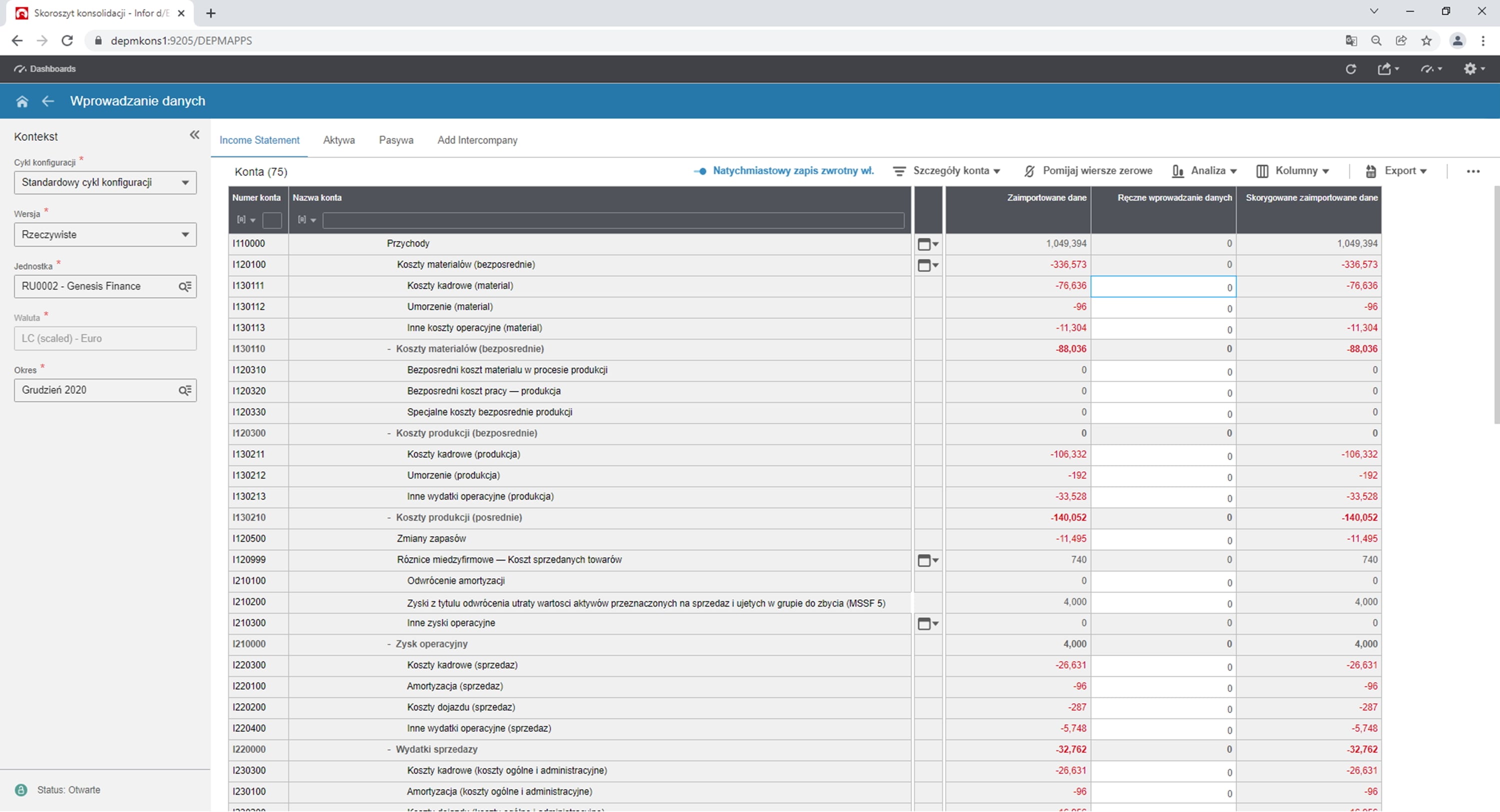
Task: Open the Okres period lookup icon
Action: coord(184,390)
